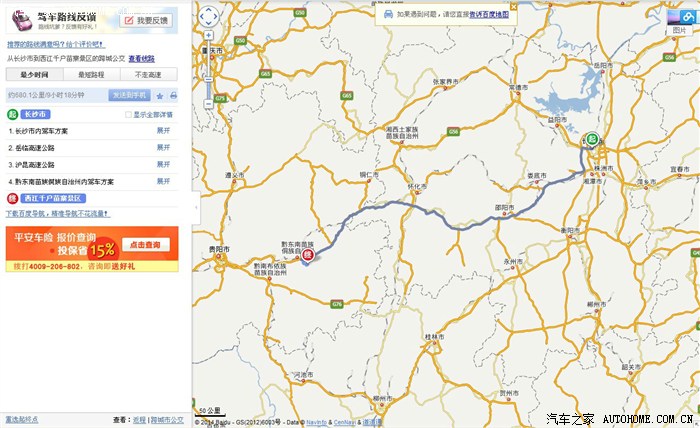
Task: Click the print route icon
Action: (173, 95)
